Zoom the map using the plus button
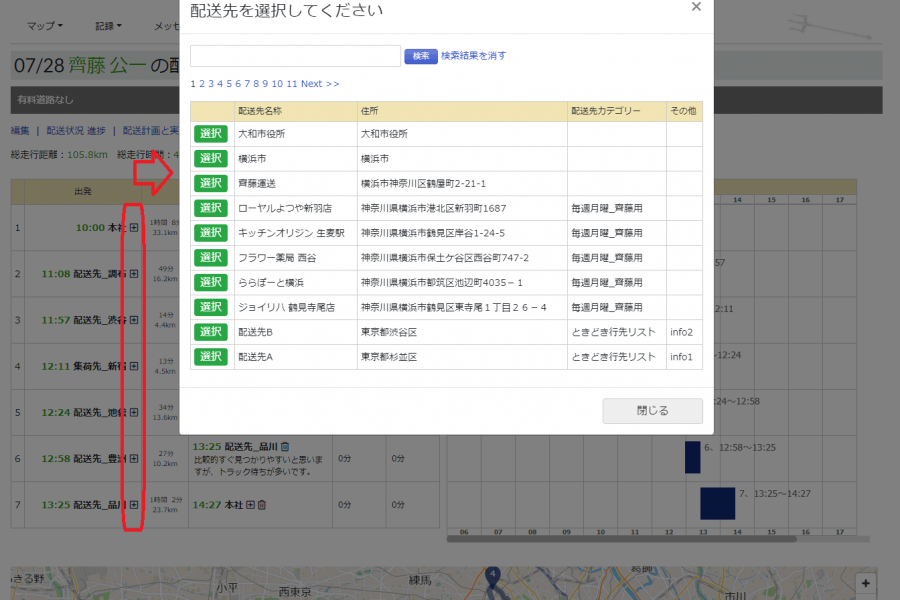This screenshot has width=900, height=600. tap(864, 582)
